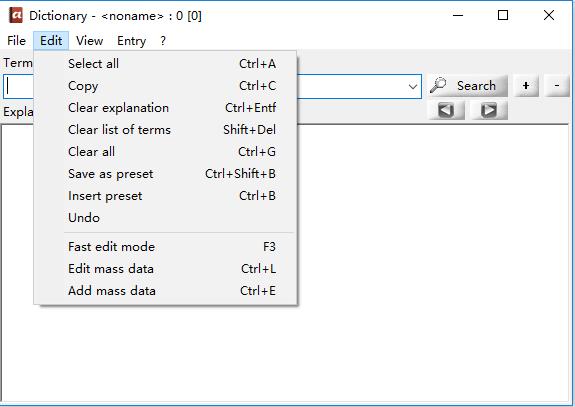Image resolution: width=575 pixels, height=407 pixels.
Task: Click the Dictionary app icon in title bar
Action: coord(15,15)
